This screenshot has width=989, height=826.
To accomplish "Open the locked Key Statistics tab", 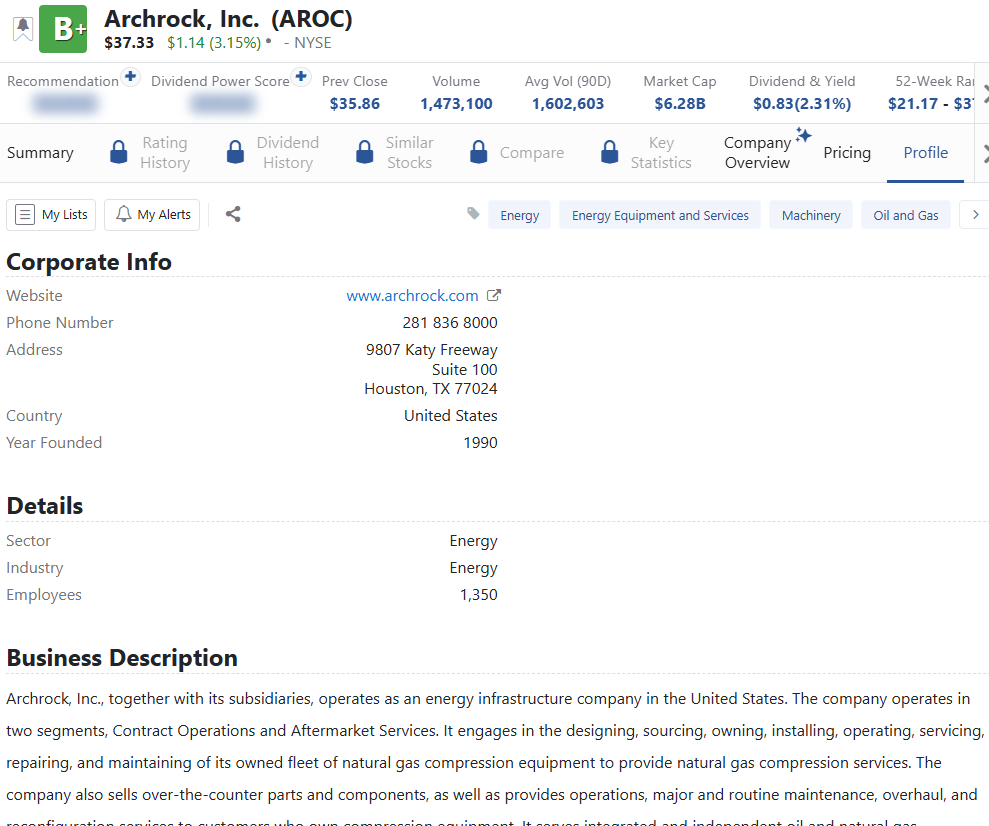I will (645, 153).
